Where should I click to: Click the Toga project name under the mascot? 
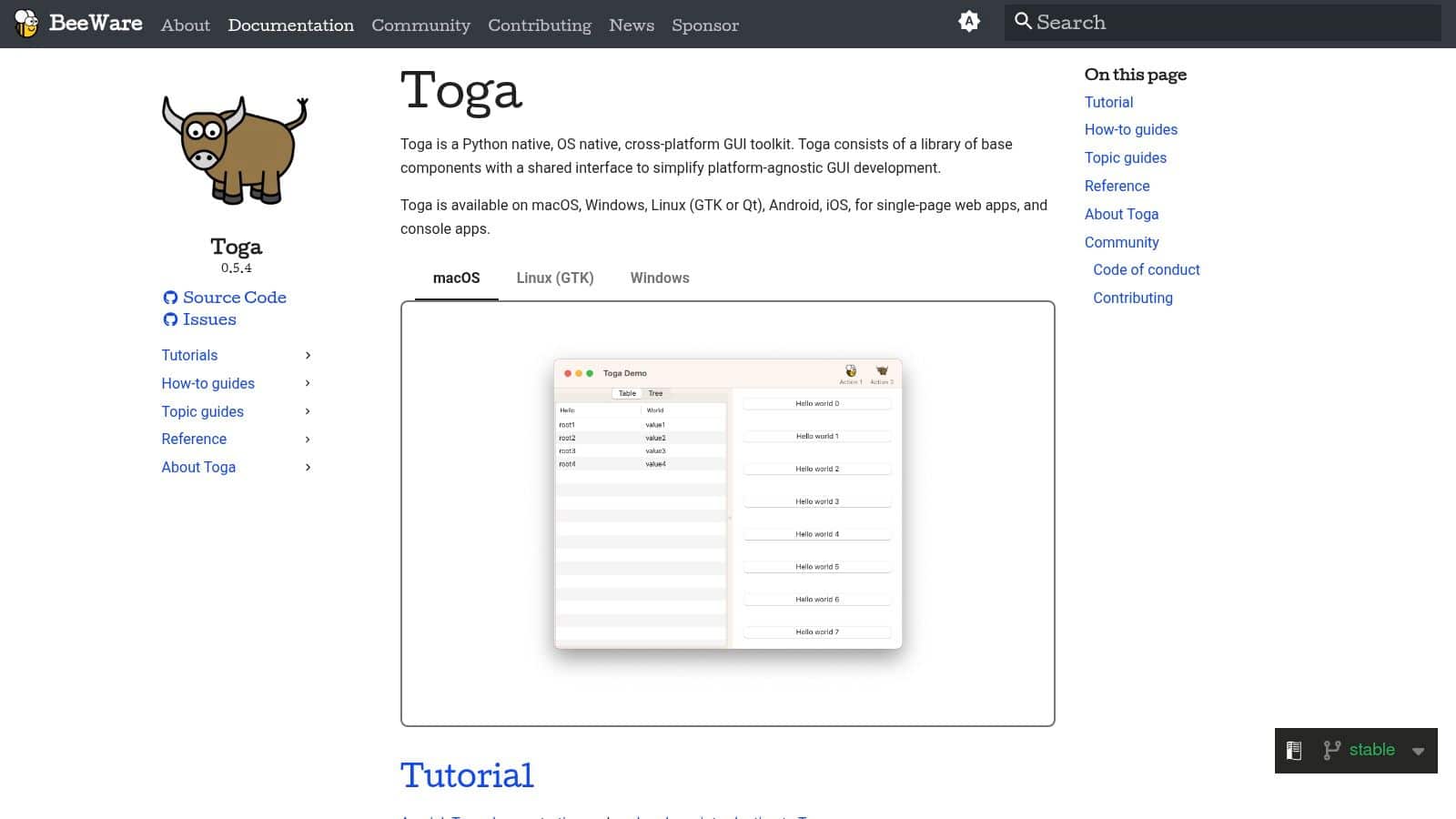click(236, 247)
